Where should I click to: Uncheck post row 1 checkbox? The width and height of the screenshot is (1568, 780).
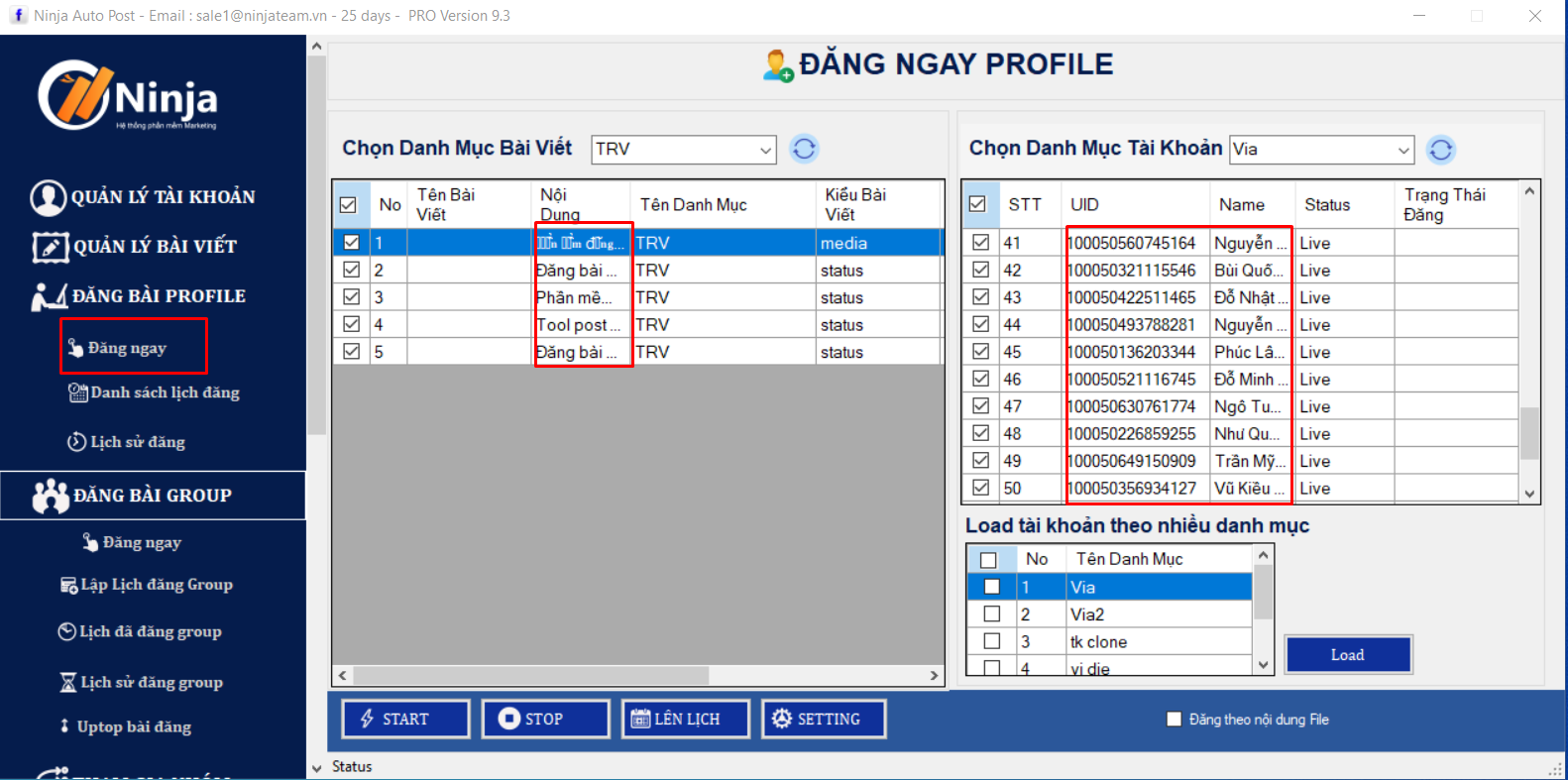(x=351, y=242)
